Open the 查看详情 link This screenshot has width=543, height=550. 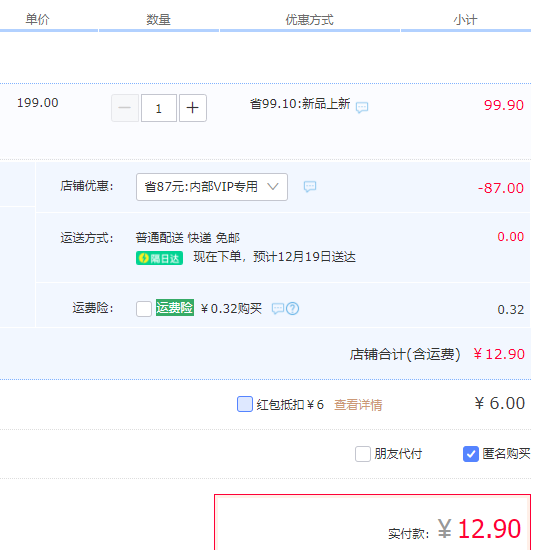pos(358,405)
